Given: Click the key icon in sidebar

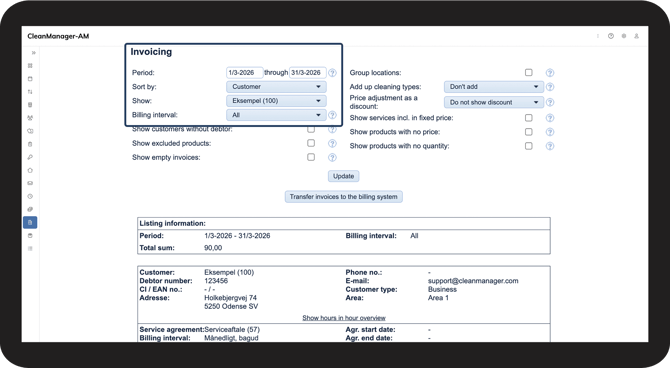Looking at the screenshot, I should click(30, 157).
